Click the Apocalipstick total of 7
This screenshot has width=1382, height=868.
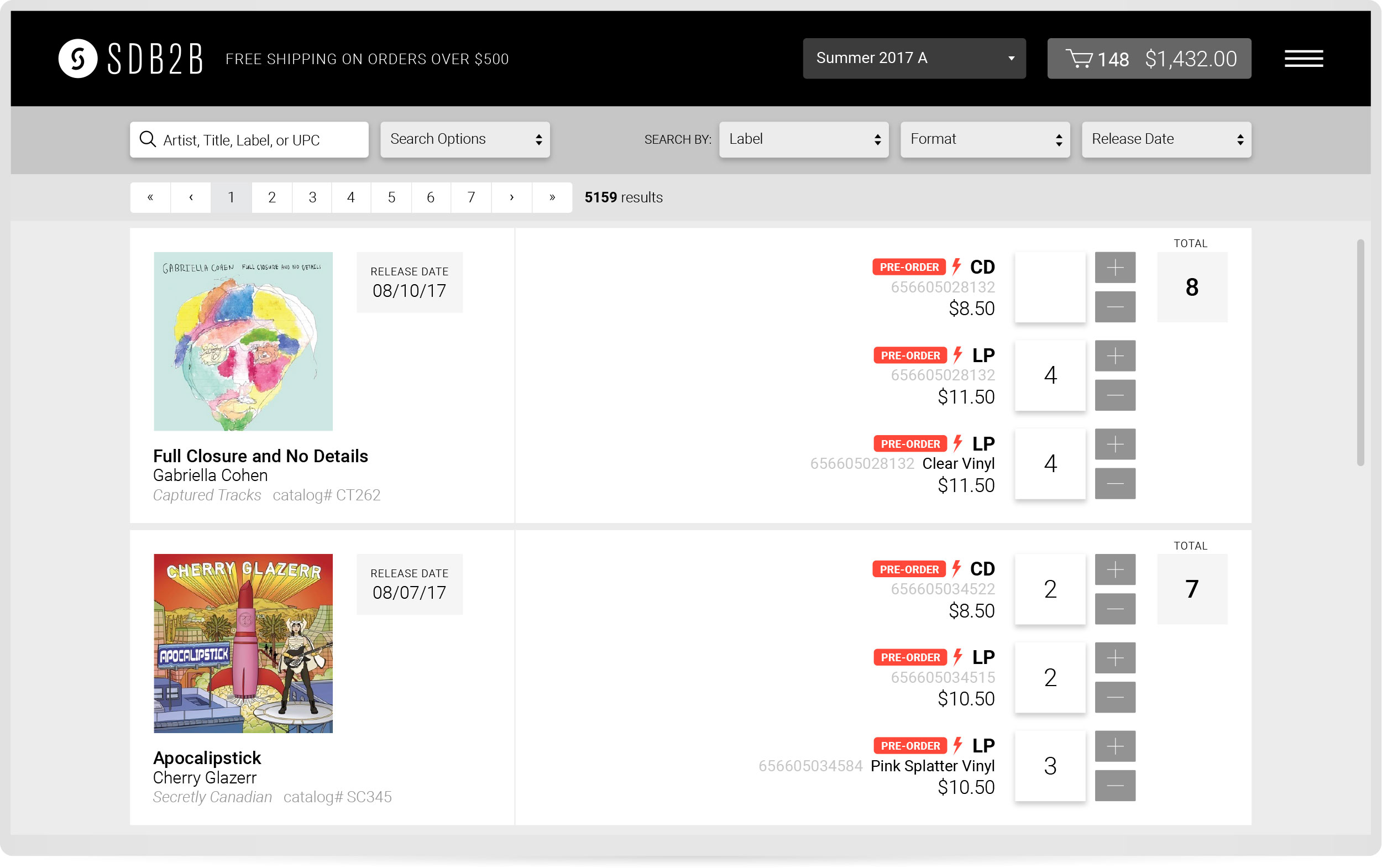tap(1192, 589)
